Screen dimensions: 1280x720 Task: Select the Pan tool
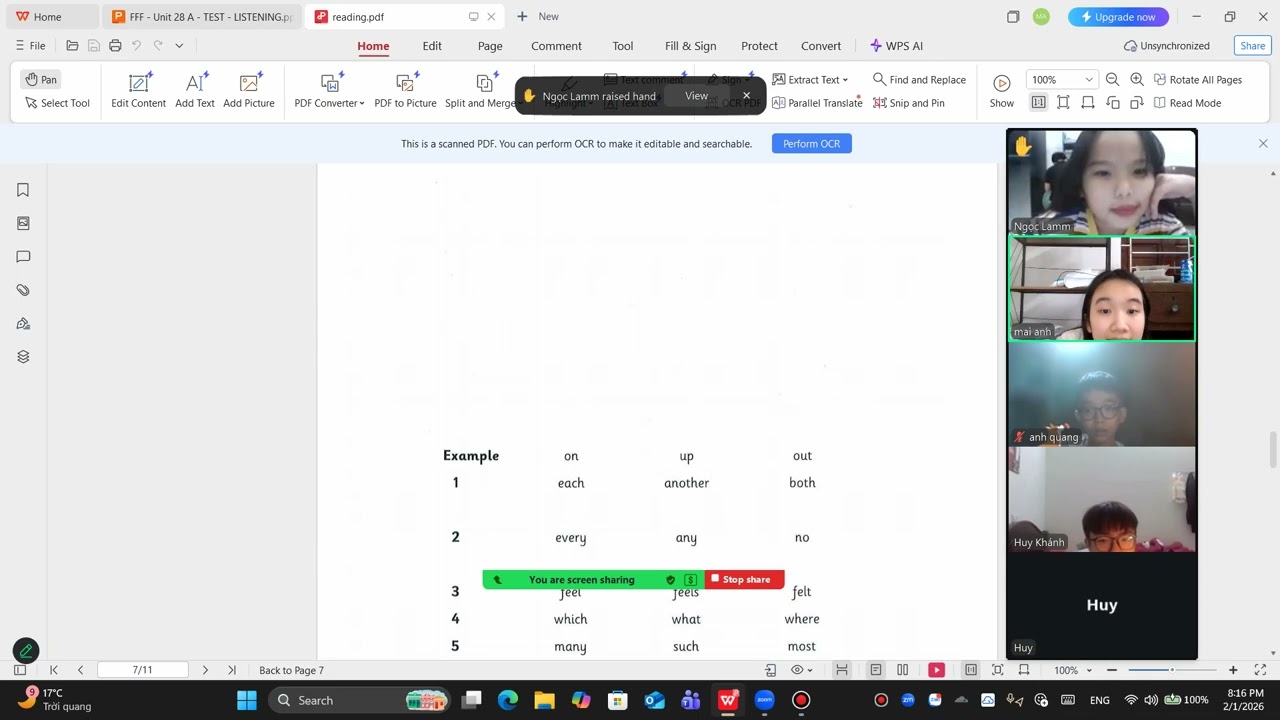coord(41,79)
